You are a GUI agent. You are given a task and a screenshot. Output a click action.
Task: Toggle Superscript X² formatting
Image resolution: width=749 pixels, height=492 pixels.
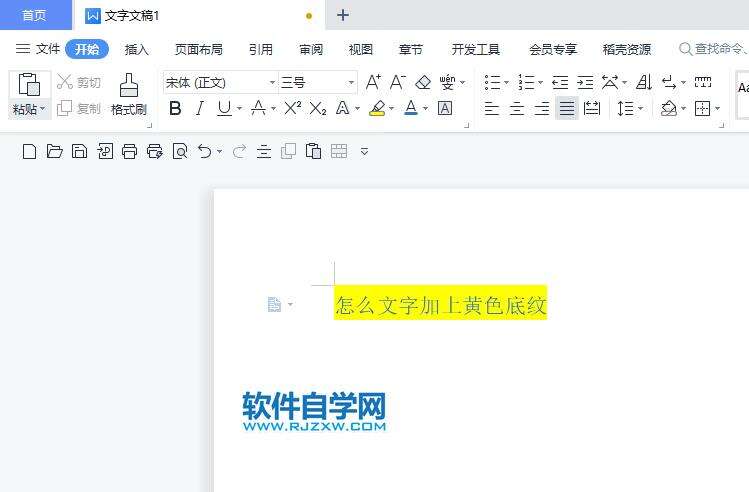pos(293,108)
